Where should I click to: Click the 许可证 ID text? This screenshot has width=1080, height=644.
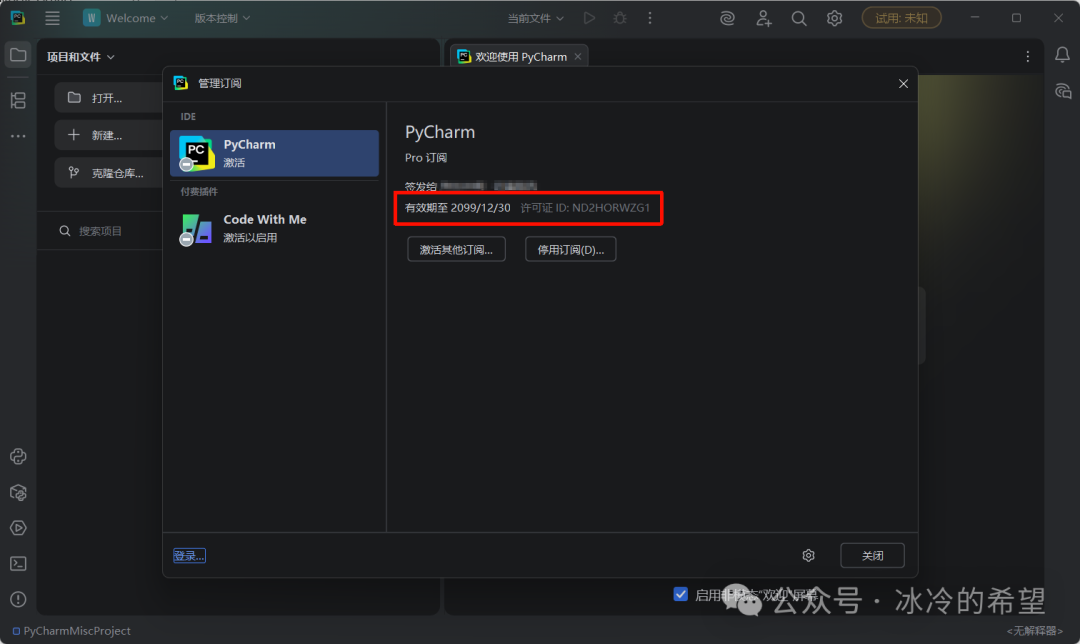point(585,208)
